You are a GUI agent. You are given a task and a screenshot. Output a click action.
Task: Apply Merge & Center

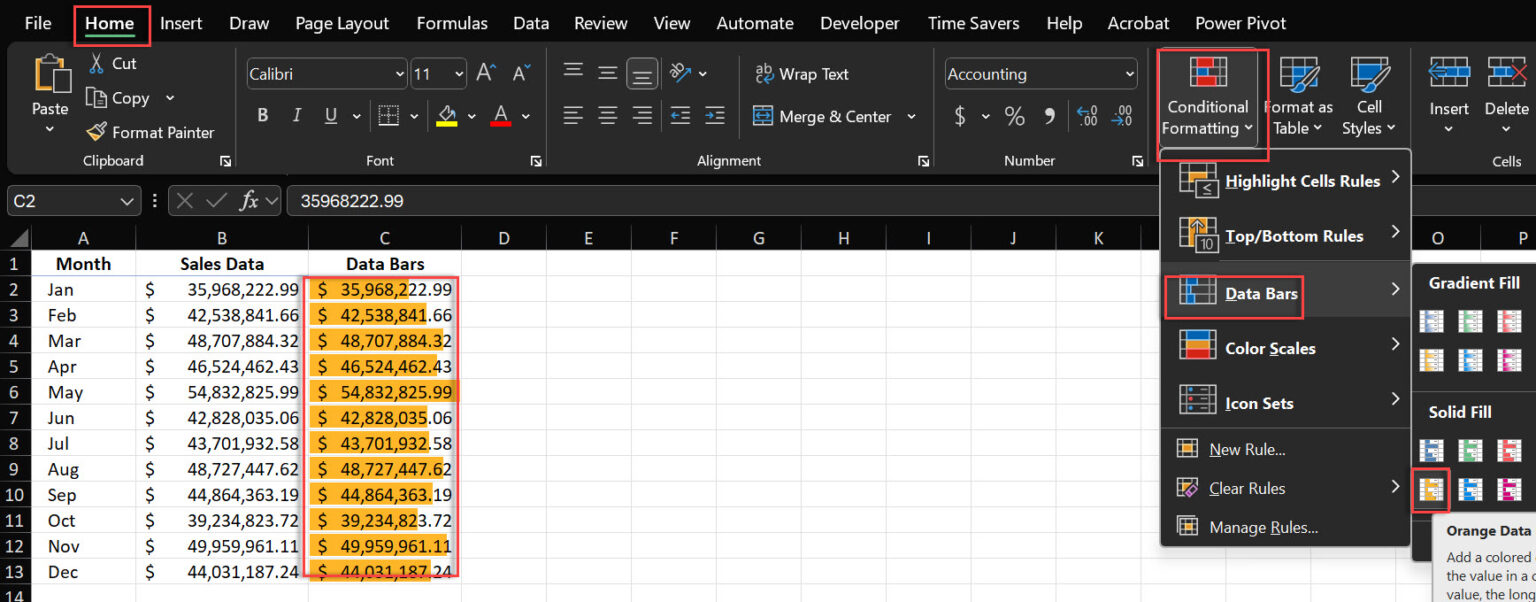click(823, 116)
